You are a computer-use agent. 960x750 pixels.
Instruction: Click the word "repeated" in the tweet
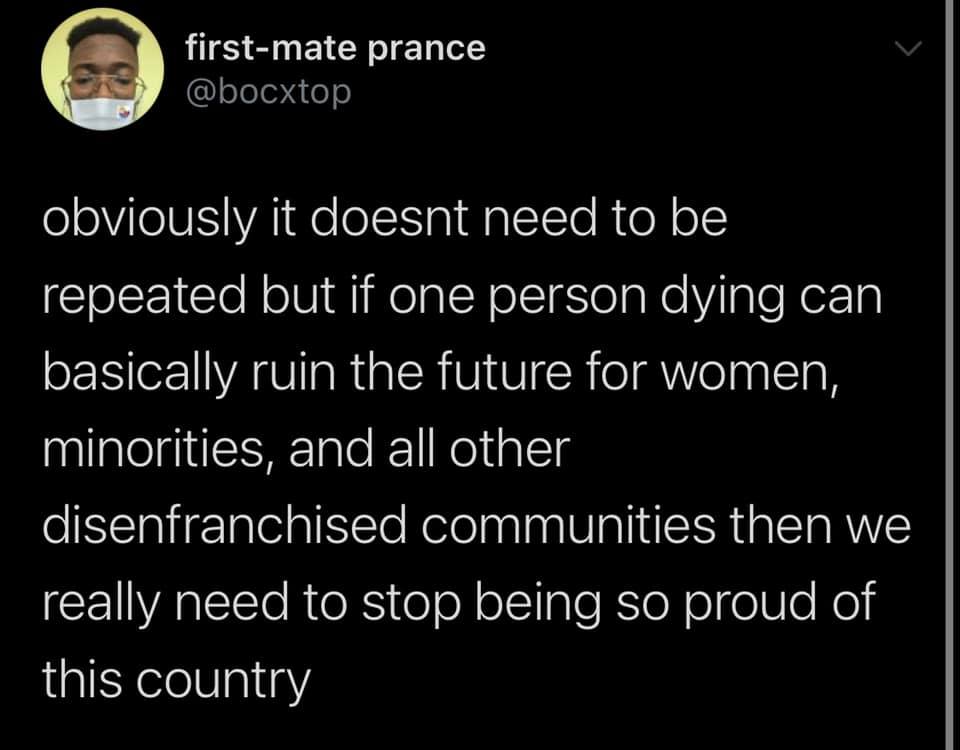tap(138, 297)
